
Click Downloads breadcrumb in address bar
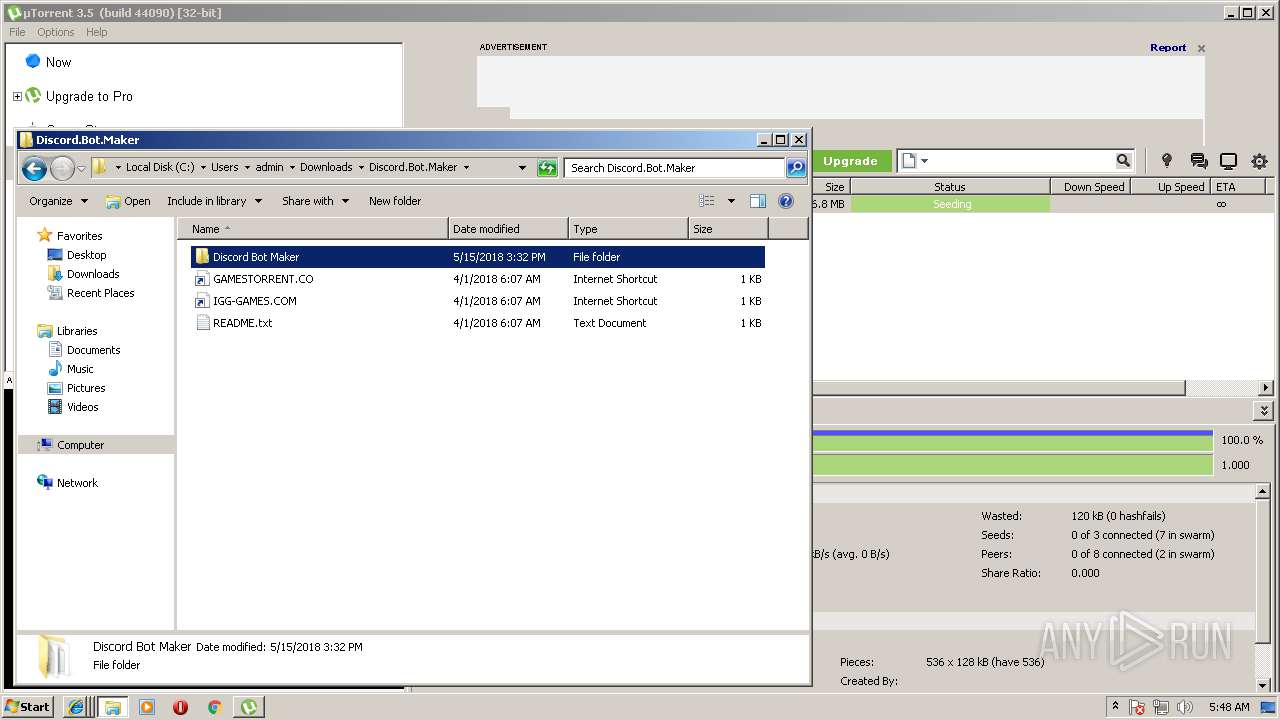(x=326, y=168)
